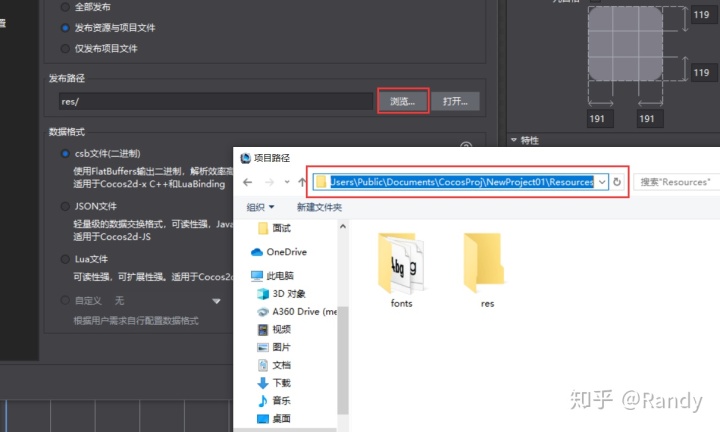The height and width of the screenshot is (432, 720).
Task: Focus the res/ publish path field
Action: click(x=216, y=101)
